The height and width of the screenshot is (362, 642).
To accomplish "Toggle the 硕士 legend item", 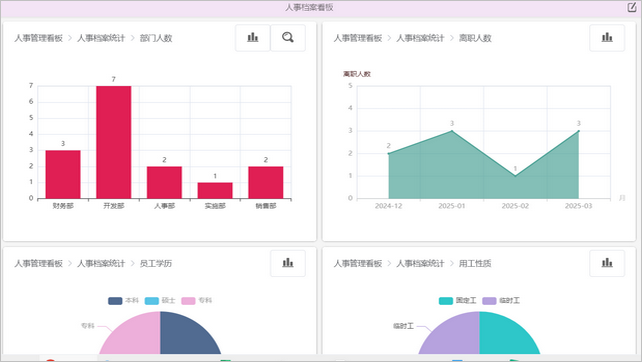I will [x=160, y=301].
